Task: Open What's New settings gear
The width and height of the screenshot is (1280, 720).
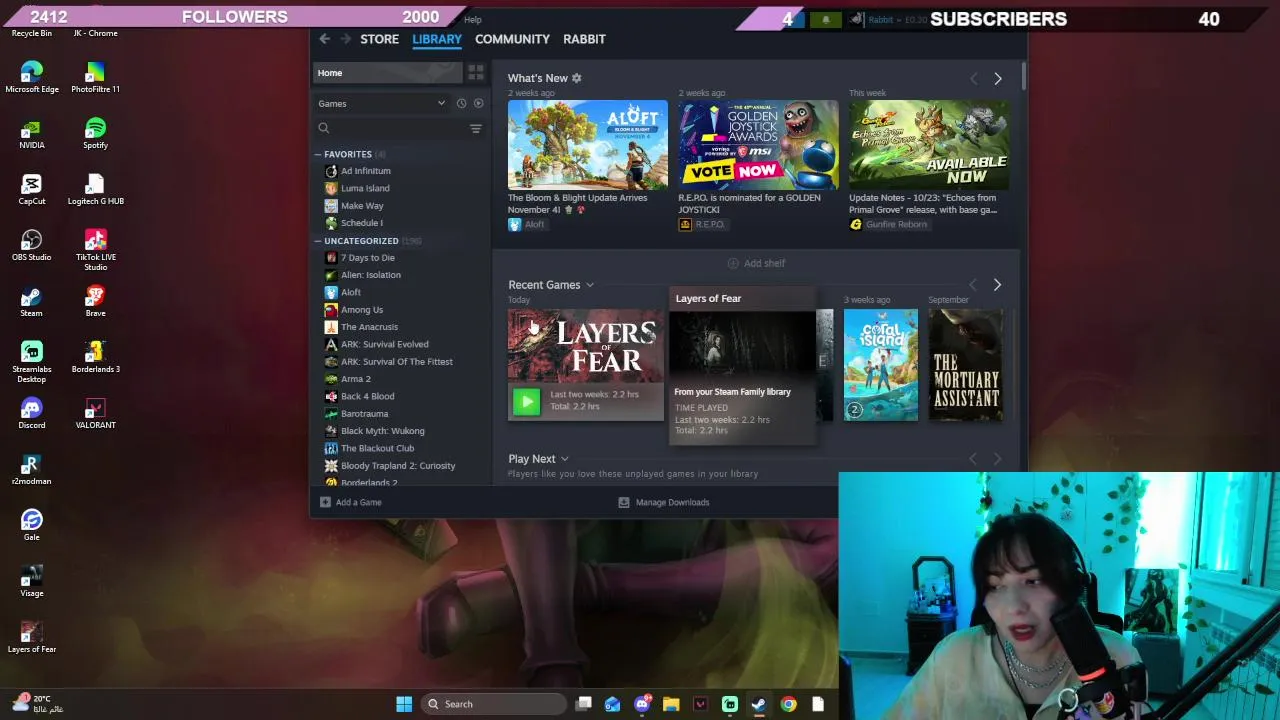Action: [x=576, y=78]
